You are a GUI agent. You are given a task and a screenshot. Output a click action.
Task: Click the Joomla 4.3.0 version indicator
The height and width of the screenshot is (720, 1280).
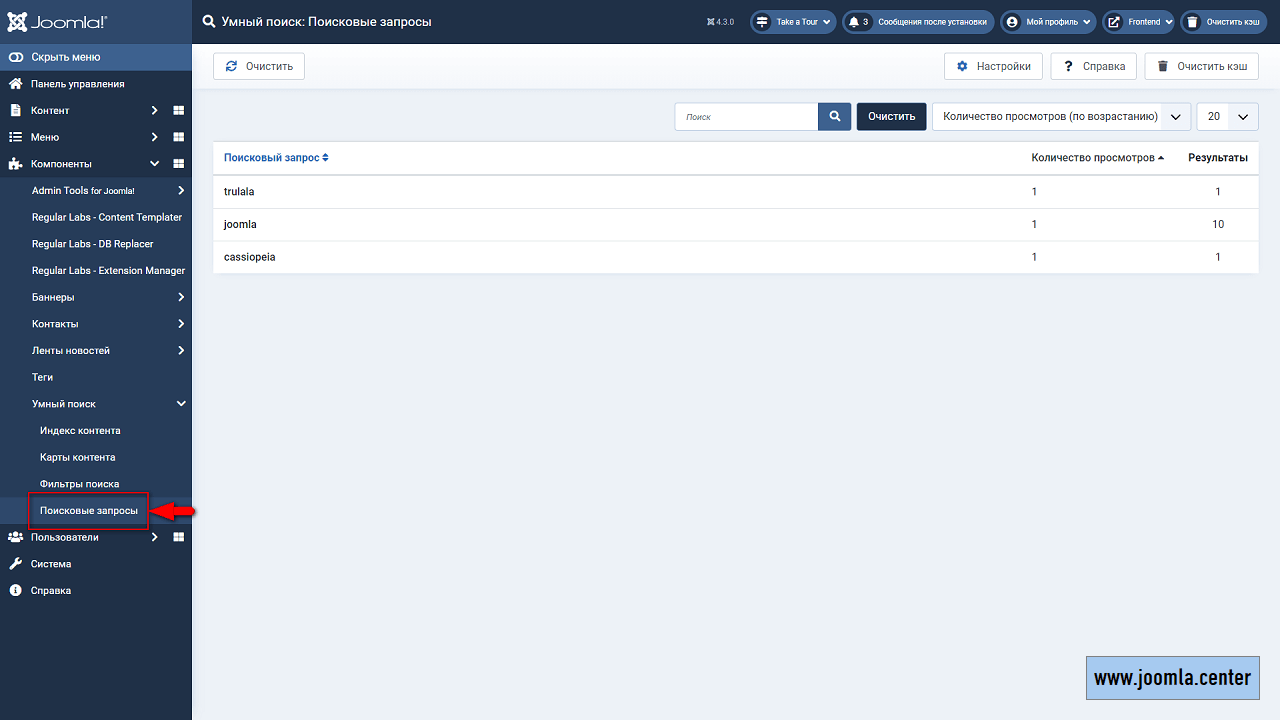coord(720,22)
